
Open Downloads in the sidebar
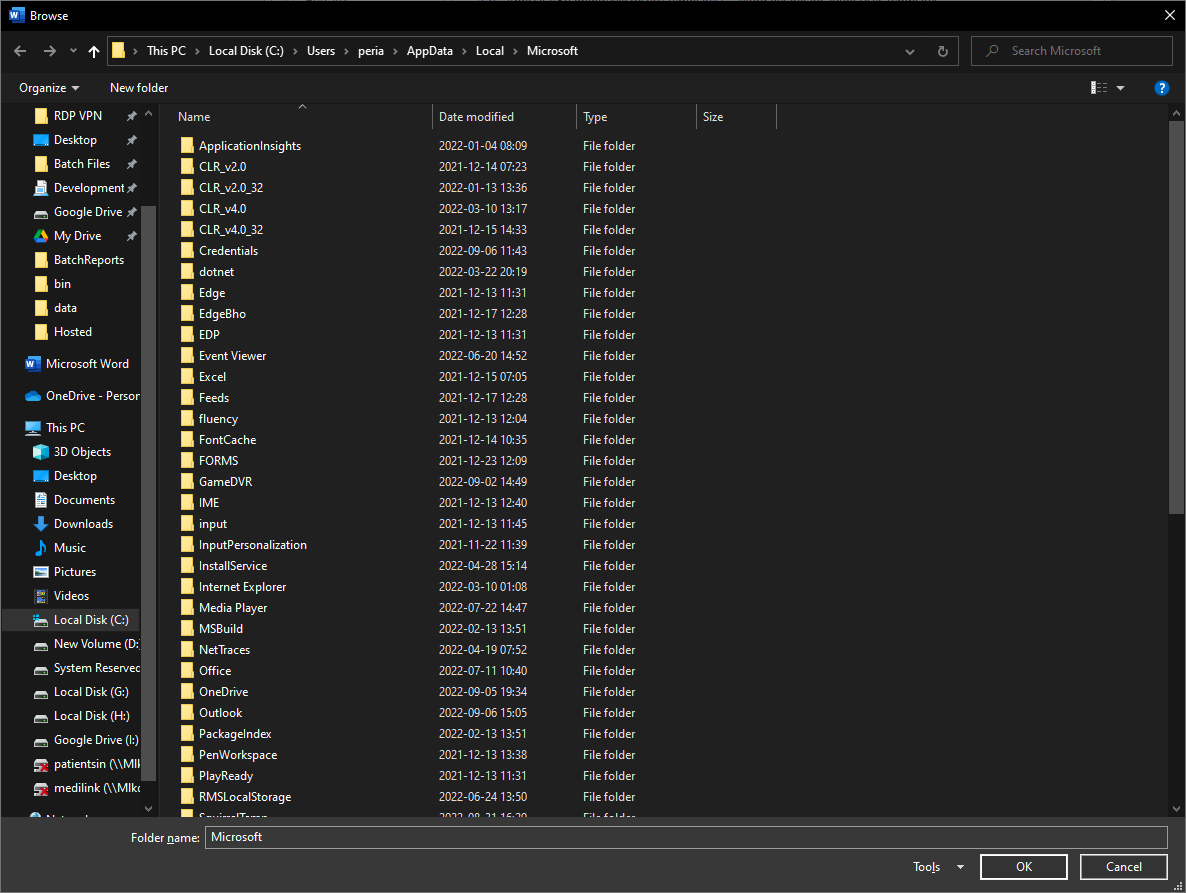[x=83, y=524]
